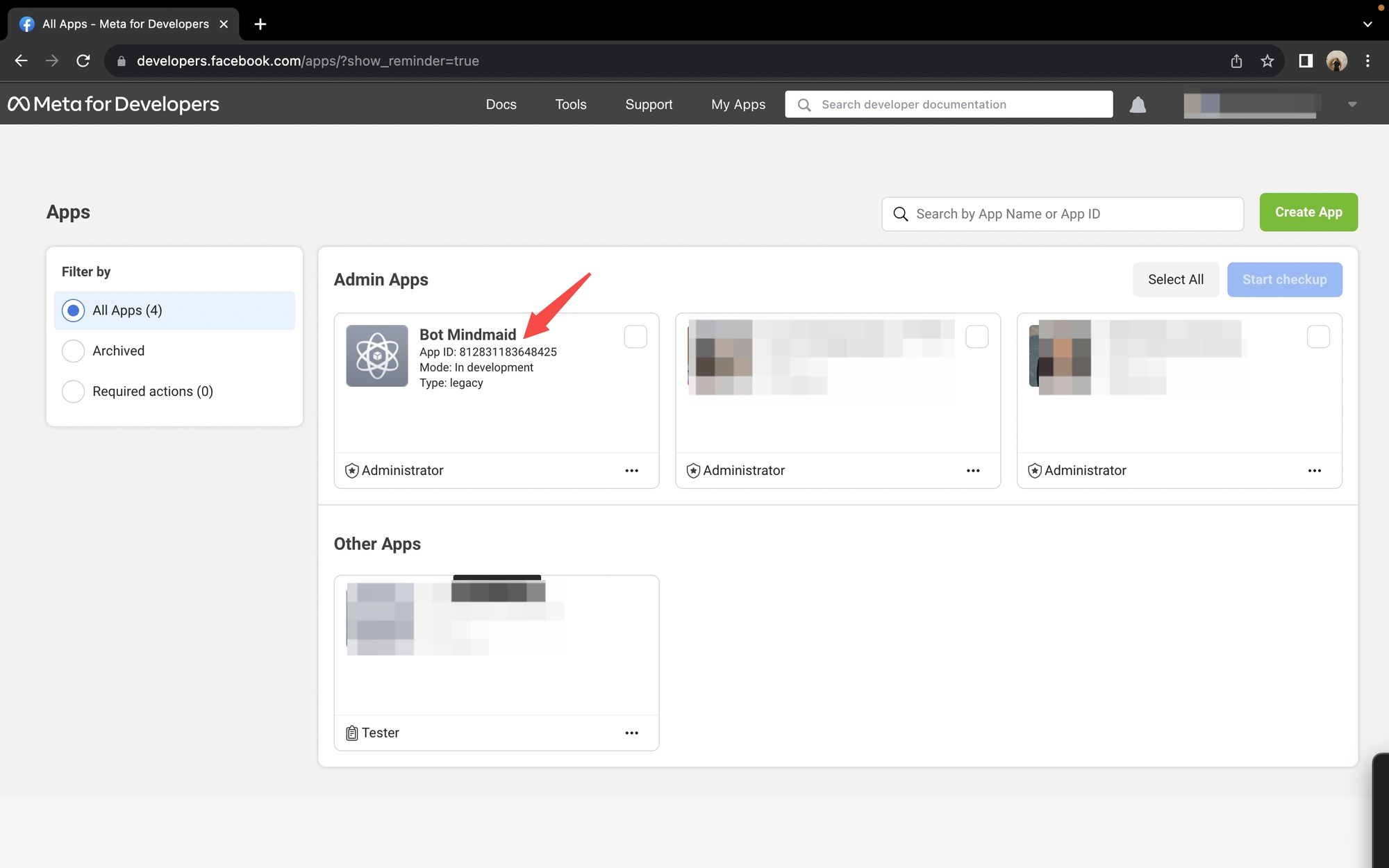Open the Tools menu
Image resolution: width=1389 pixels, height=868 pixels.
click(x=571, y=105)
